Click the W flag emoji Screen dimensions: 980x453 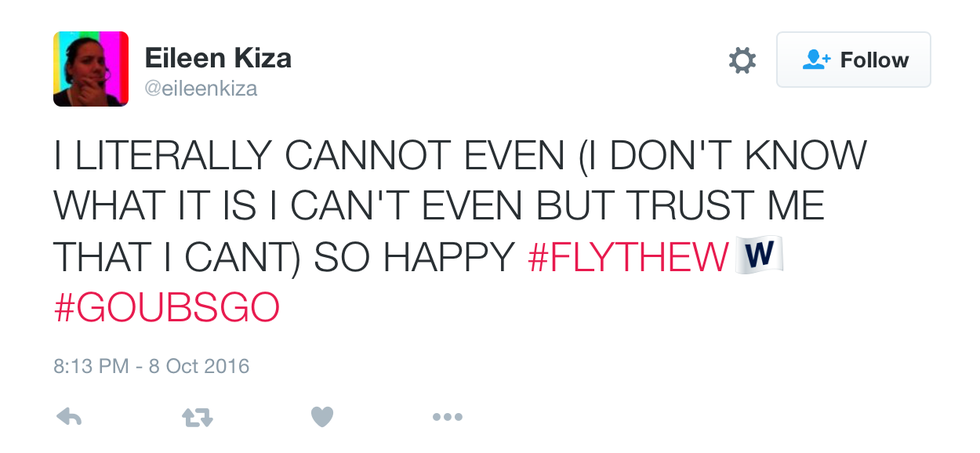point(759,257)
